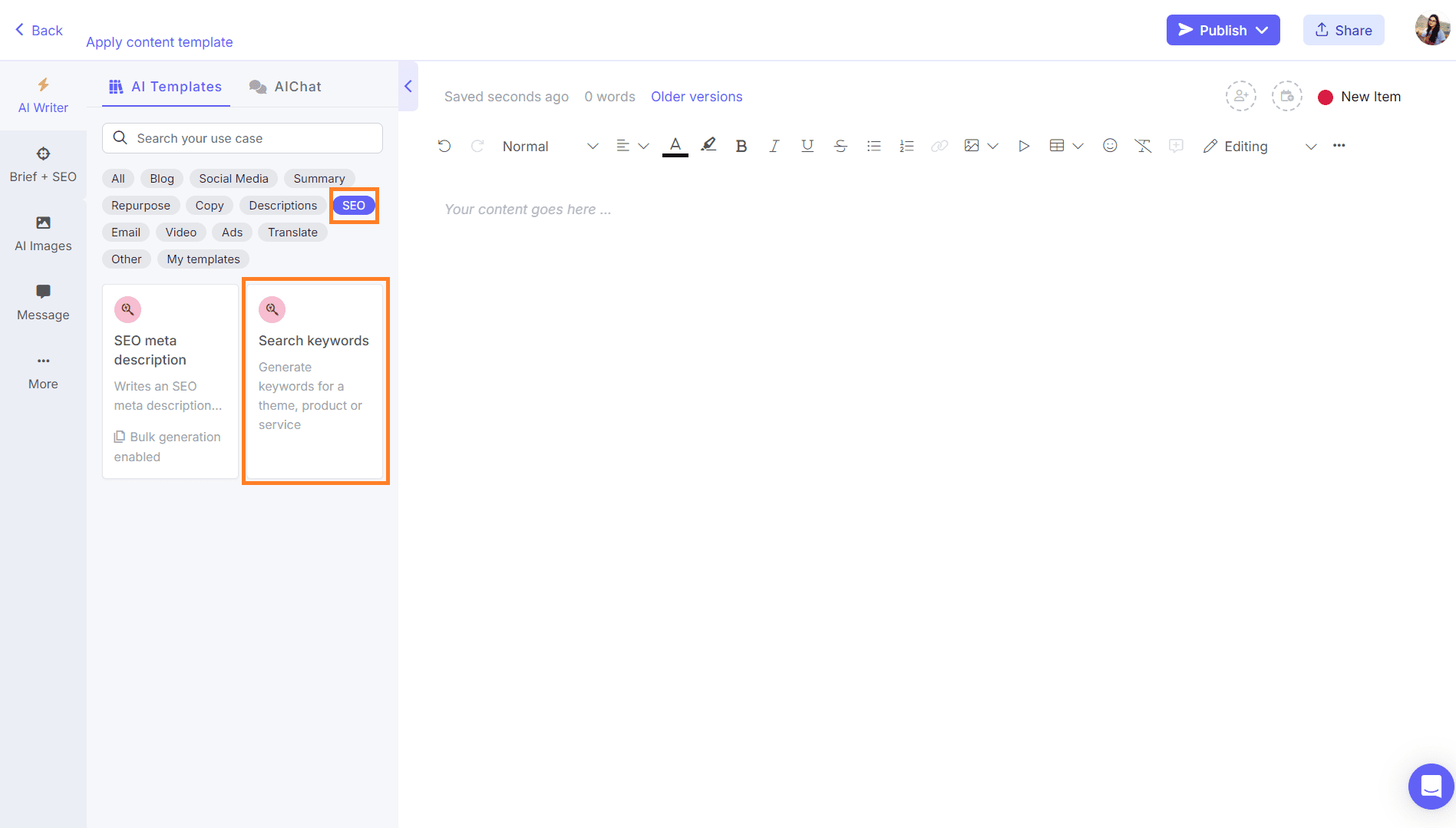Viewport: 1456px width, 828px height.
Task: Toggle italic formatting
Action: [774, 146]
